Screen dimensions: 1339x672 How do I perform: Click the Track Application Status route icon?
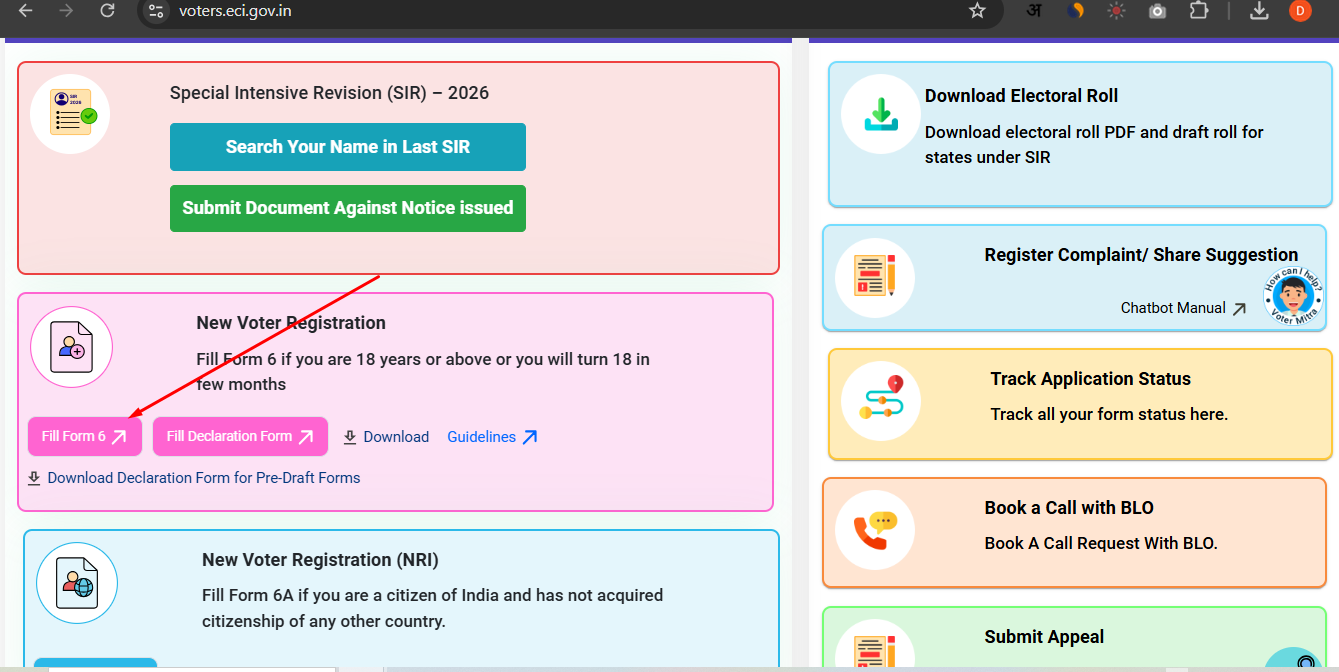880,399
